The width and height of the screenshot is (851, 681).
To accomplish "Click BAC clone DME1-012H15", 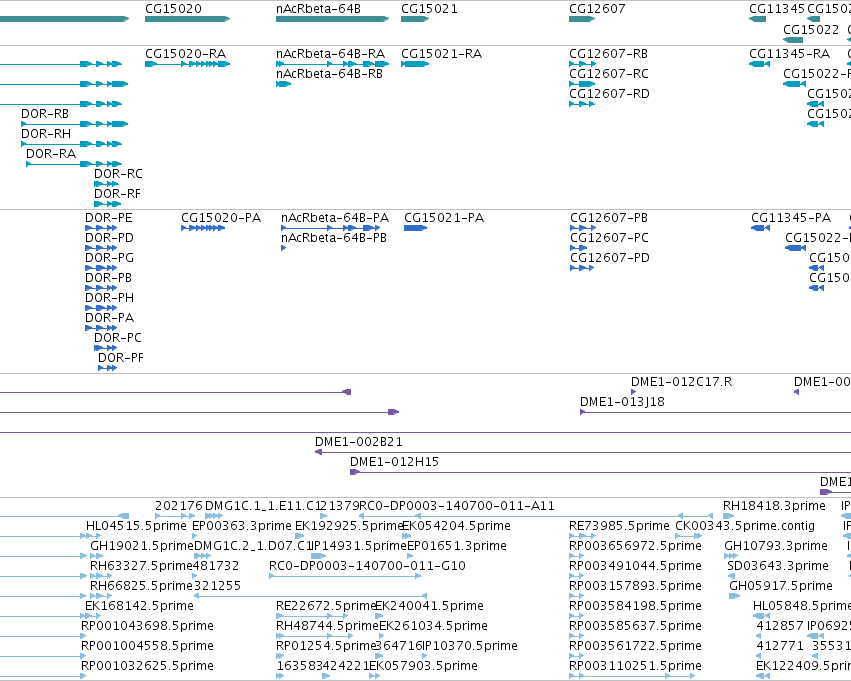I will tap(394, 462).
